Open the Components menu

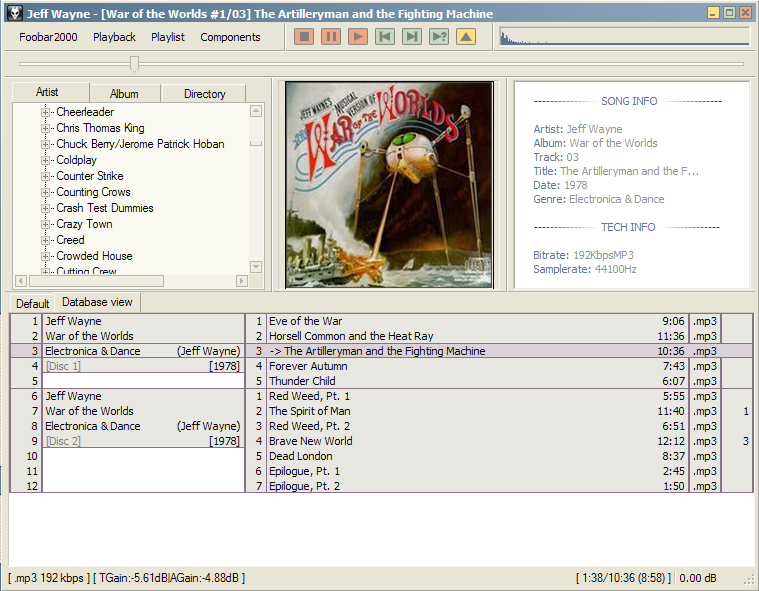[x=230, y=37]
